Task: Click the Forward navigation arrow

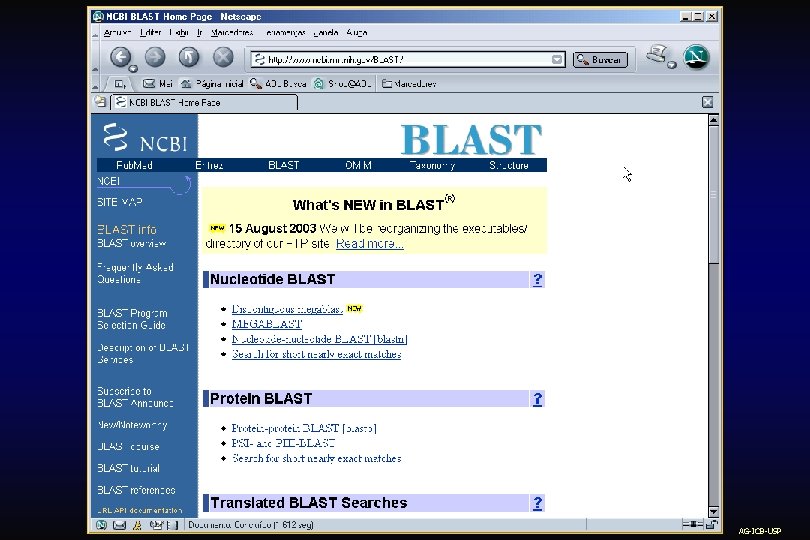Action: pyautogui.click(x=154, y=57)
